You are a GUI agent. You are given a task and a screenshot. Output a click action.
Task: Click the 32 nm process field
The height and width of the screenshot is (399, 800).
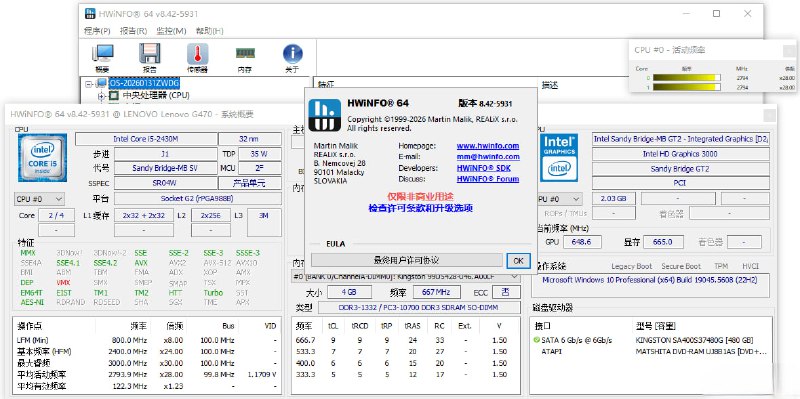pos(250,139)
